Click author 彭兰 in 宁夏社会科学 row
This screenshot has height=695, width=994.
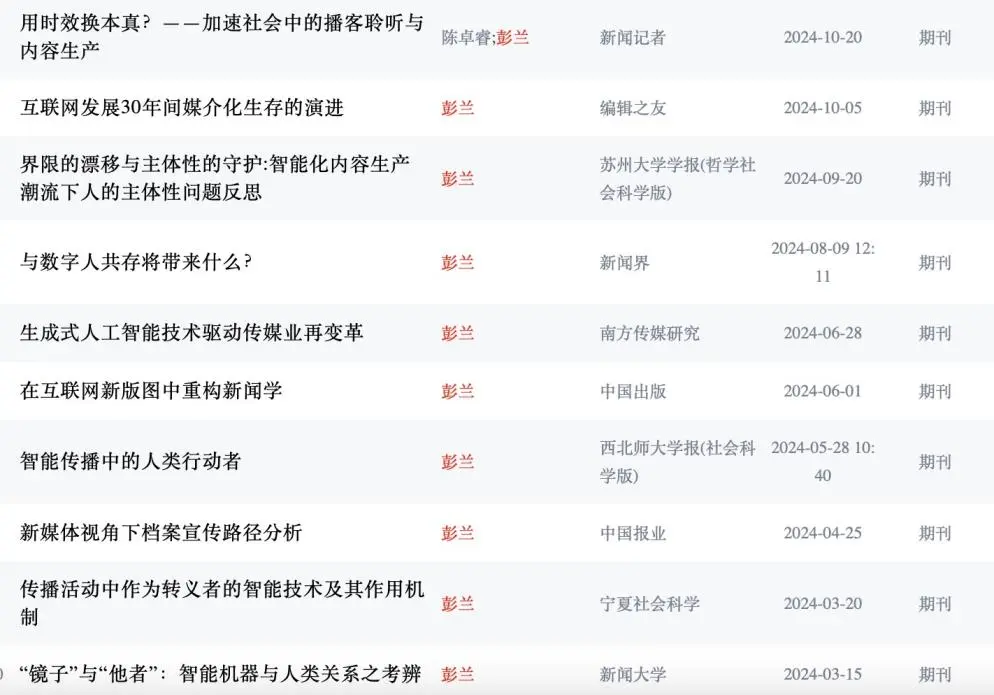458,604
